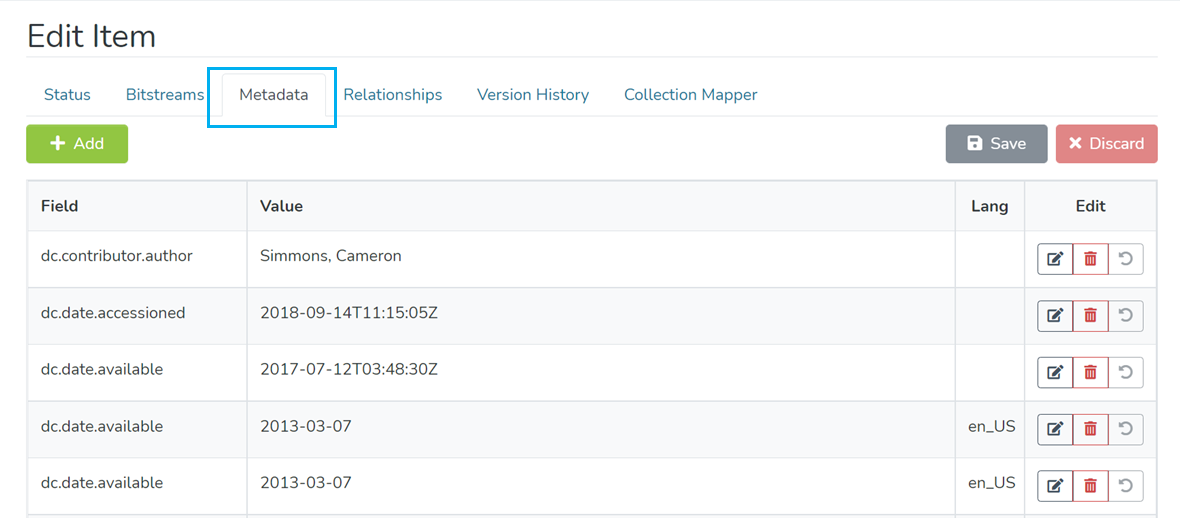Discard the pending metadata changes
1180x518 pixels.
coord(1106,144)
